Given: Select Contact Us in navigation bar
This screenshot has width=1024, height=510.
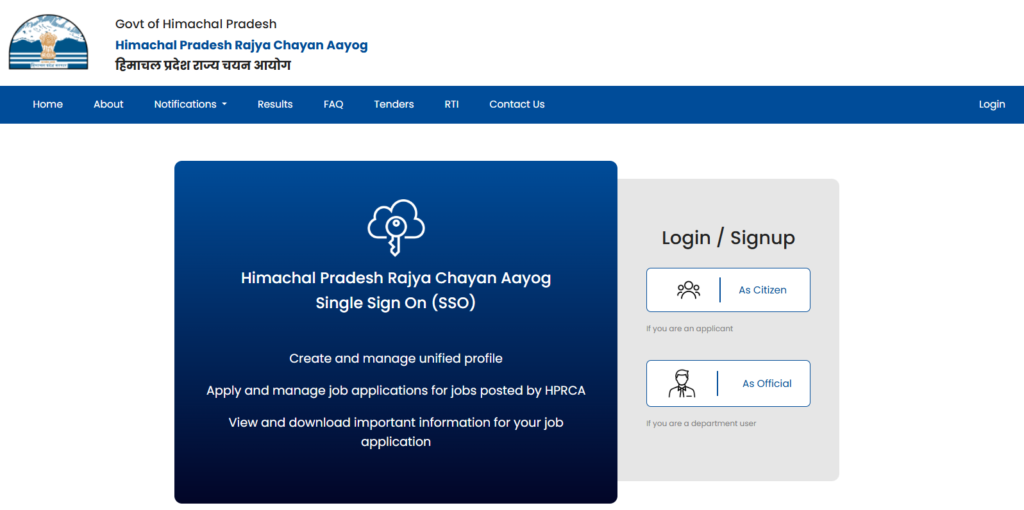Looking at the screenshot, I should click(517, 104).
